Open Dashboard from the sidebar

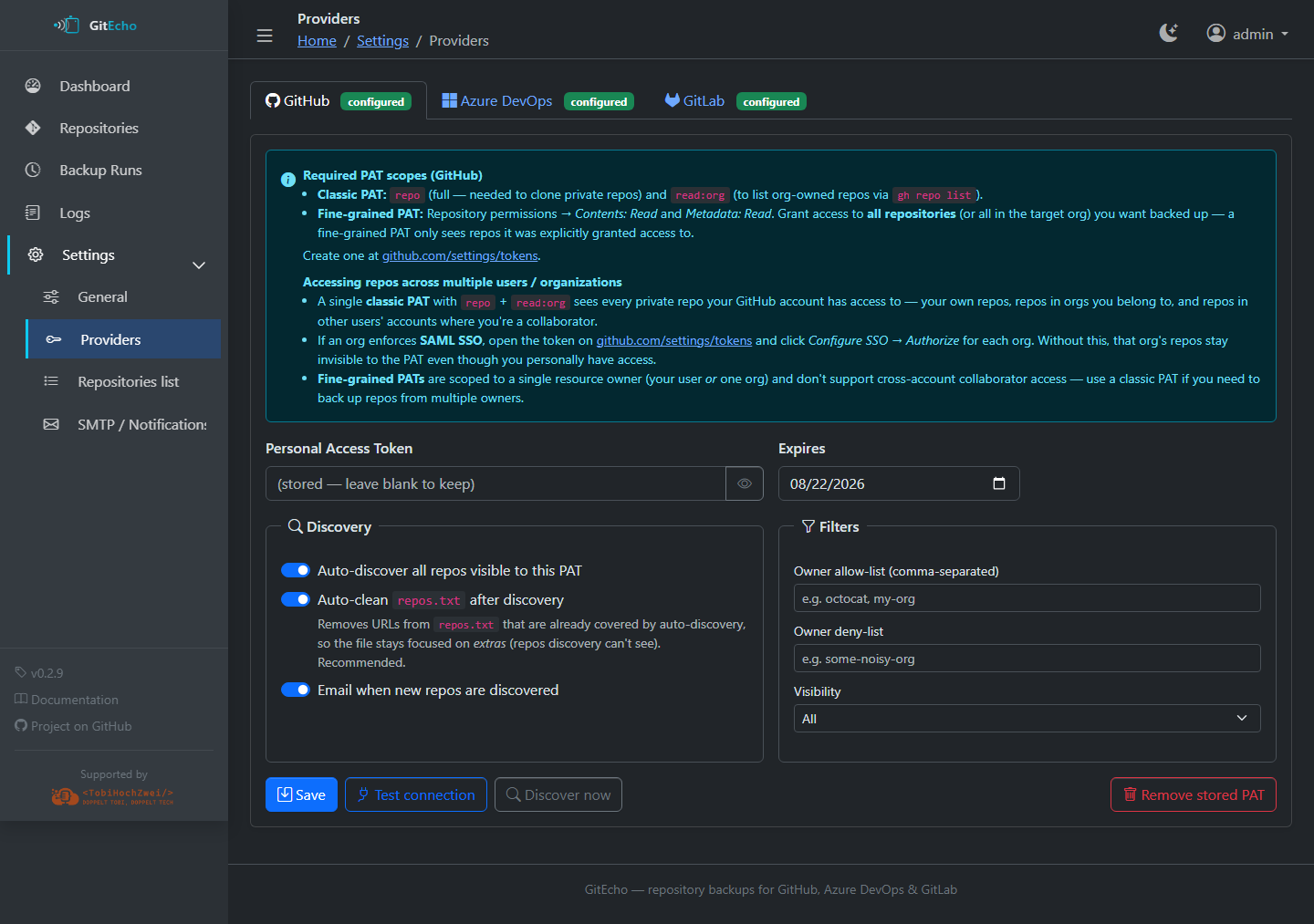pyautogui.click(x=95, y=86)
